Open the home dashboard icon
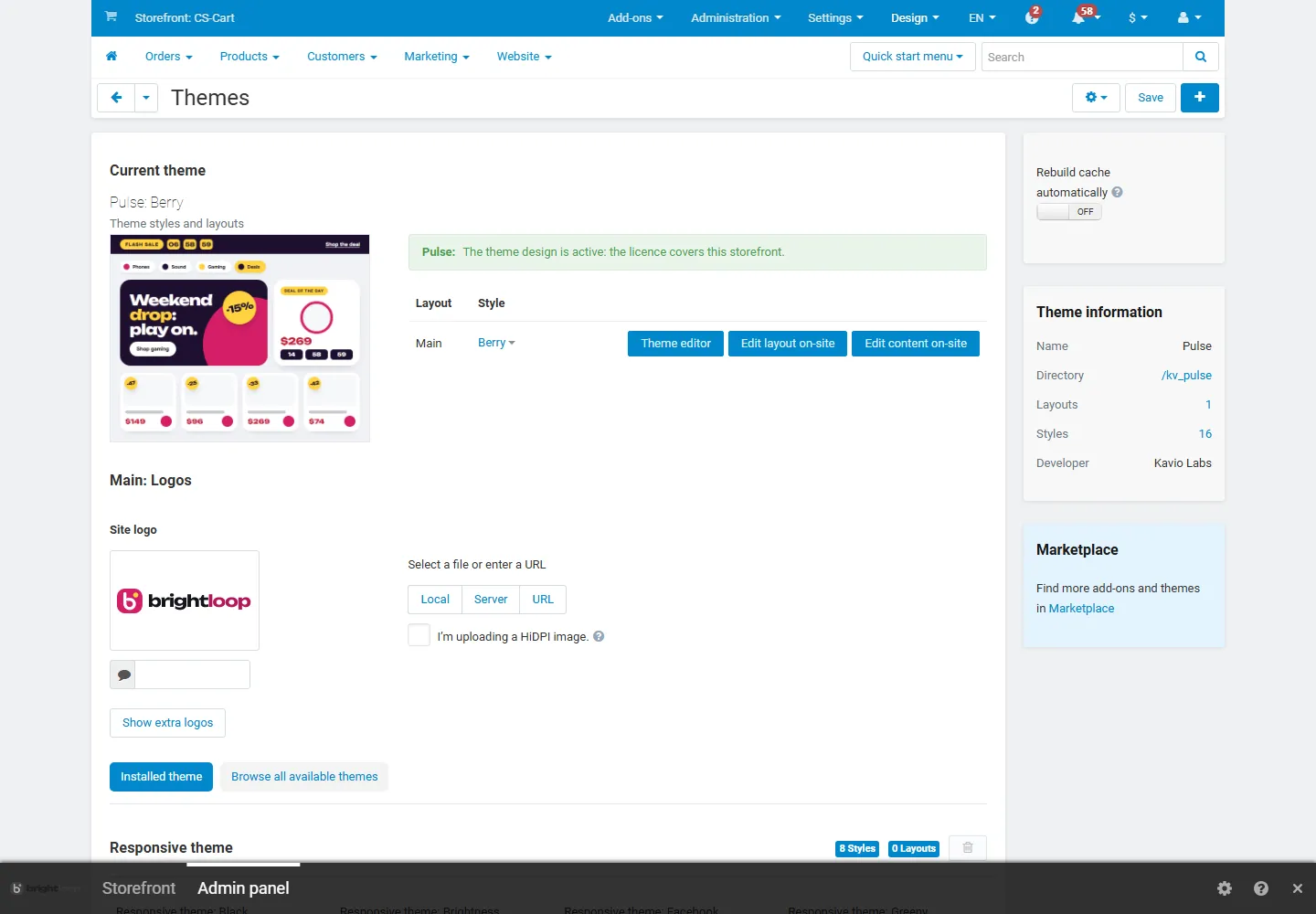Image resolution: width=1316 pixels, height=914 pixels. [x=111, y=57]
